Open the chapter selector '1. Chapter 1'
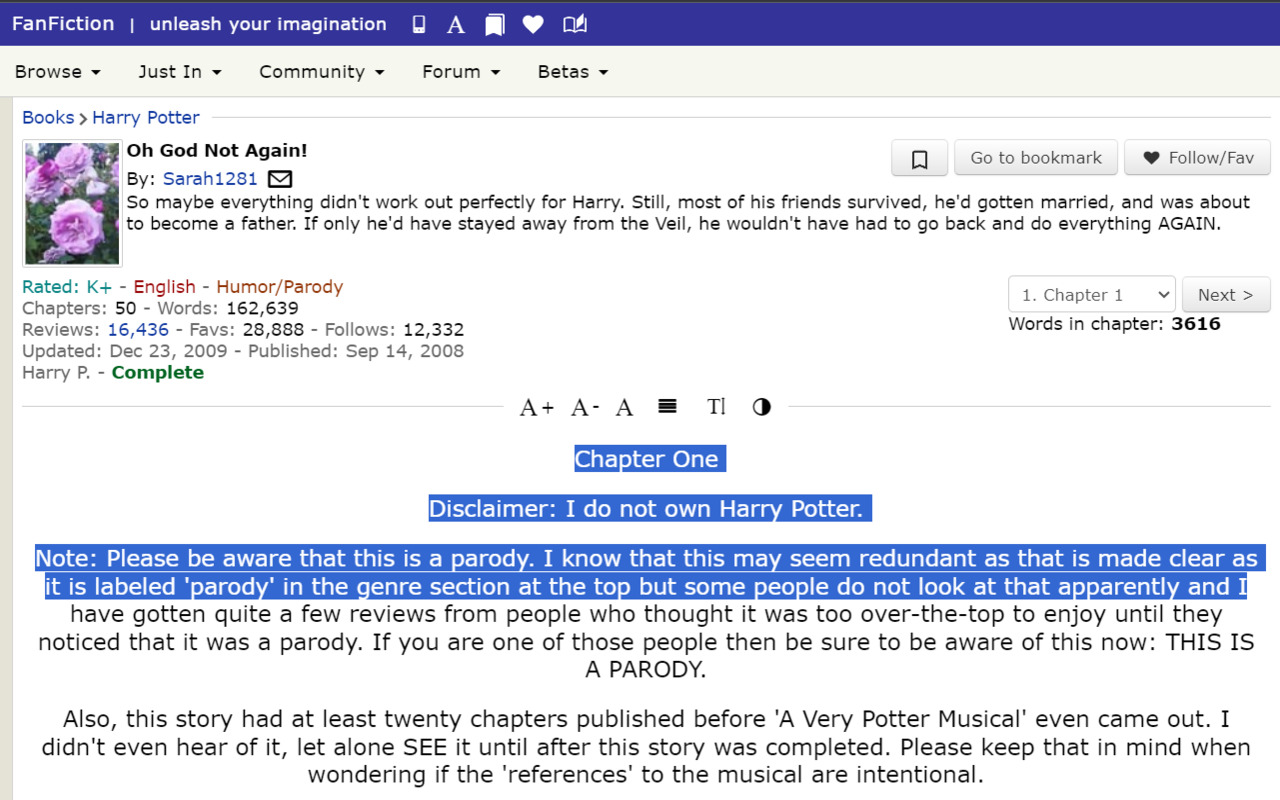The height and width of the screenshot is (800, 1280). (x=1092, y=295)
